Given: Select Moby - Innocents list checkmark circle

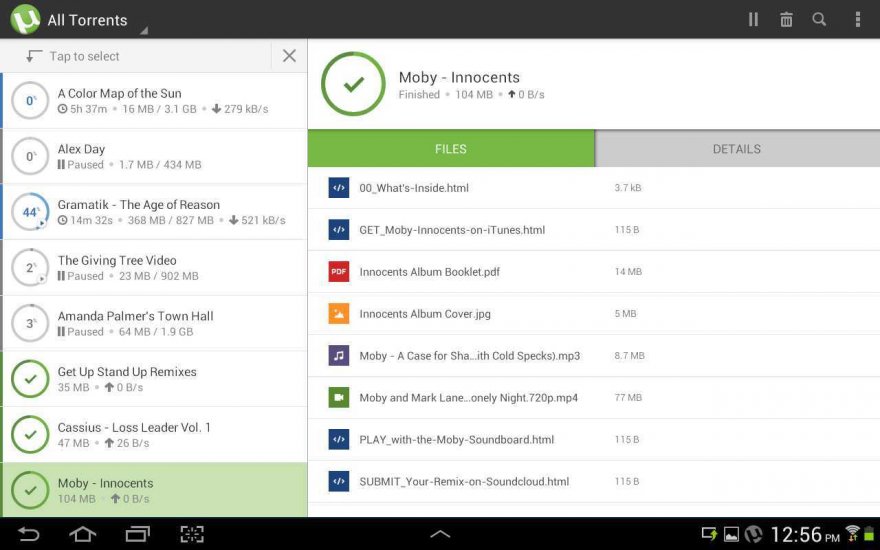Looking at the screenshot, I should [30, 490].
